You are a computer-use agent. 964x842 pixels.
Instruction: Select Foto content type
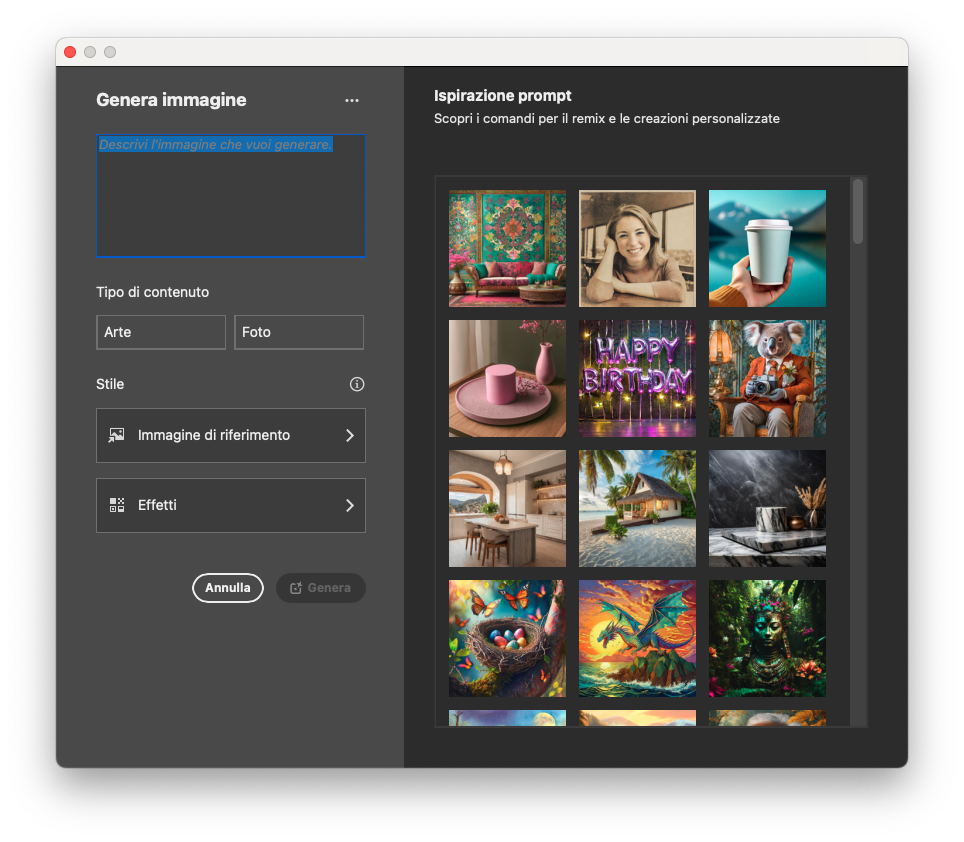click(299, 332)
